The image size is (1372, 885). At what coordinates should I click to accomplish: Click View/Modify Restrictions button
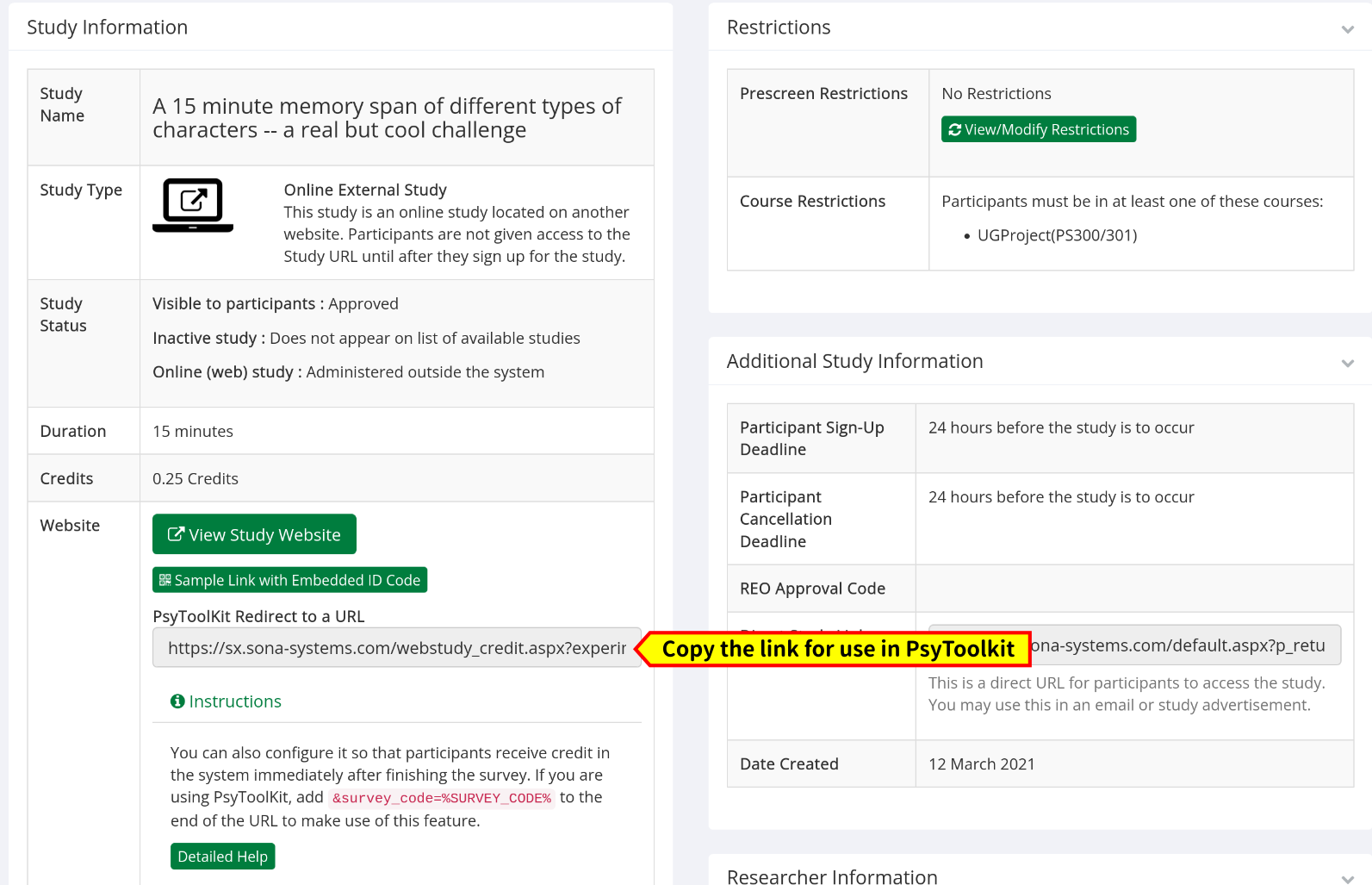(1039, 129)
